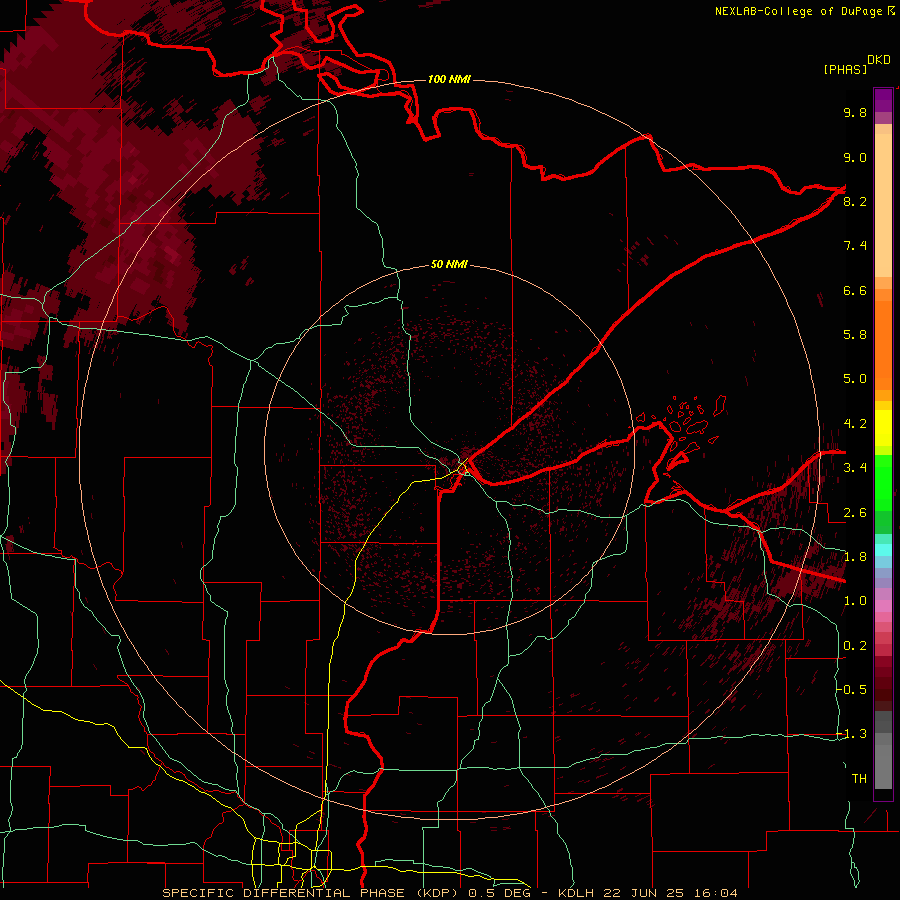900x900 pixels.
Task: Click the NEXLAB-College of DuPage credit text
Action: (x=804, y=11)
